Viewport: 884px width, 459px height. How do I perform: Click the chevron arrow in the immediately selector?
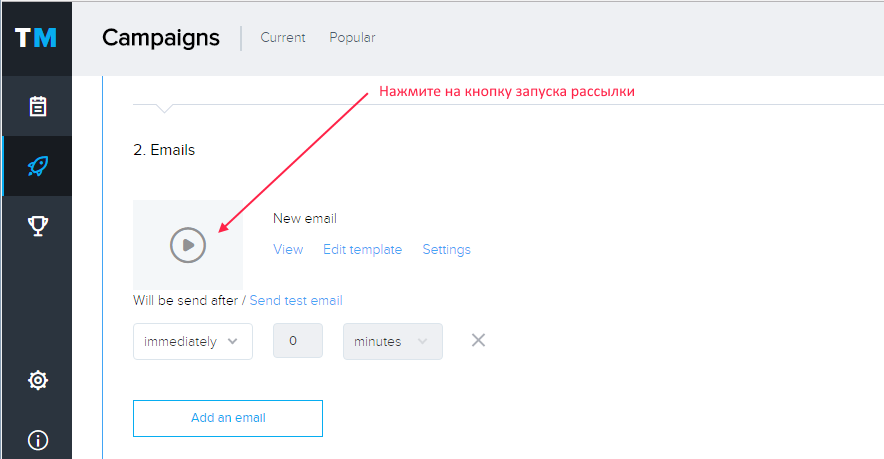pyautogui.click(x=232, y=341)
